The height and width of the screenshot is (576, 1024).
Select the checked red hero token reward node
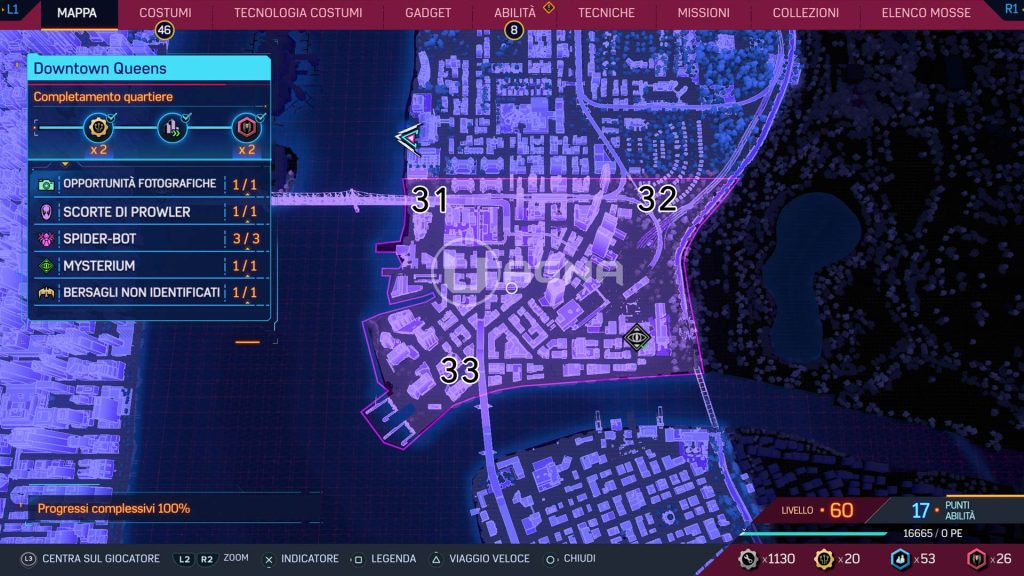[x=245, y=127]
